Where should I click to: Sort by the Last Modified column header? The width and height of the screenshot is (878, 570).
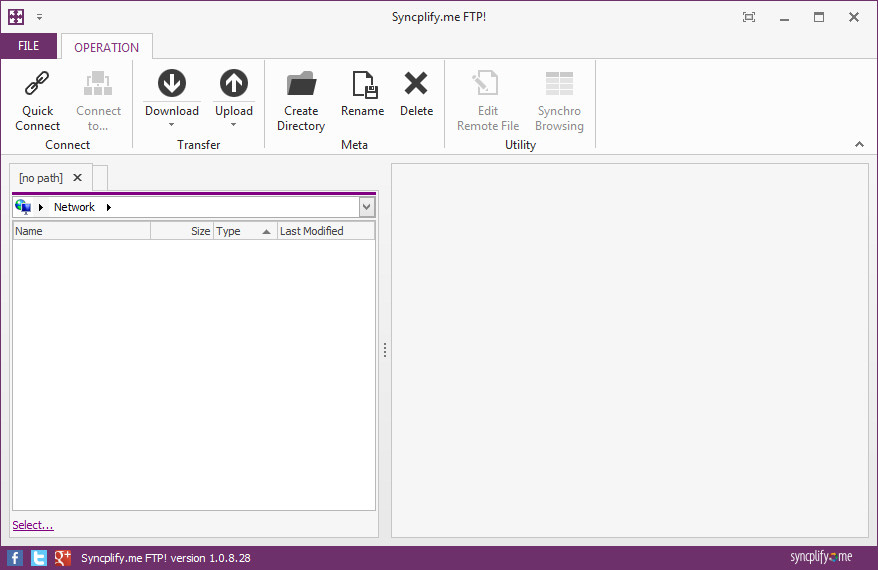point(326,231)
